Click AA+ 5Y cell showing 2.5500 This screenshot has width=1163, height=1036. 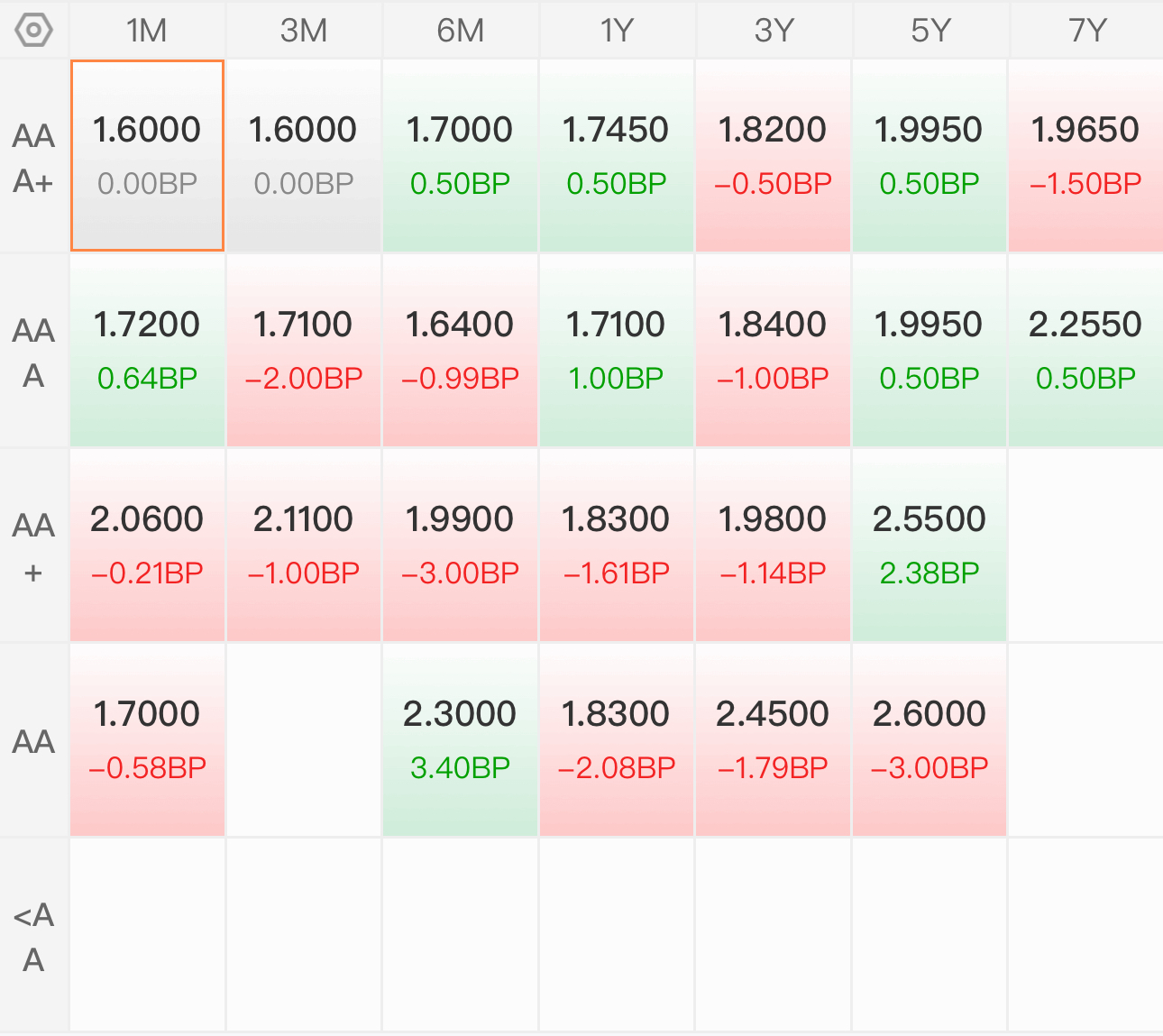(929, 546)
